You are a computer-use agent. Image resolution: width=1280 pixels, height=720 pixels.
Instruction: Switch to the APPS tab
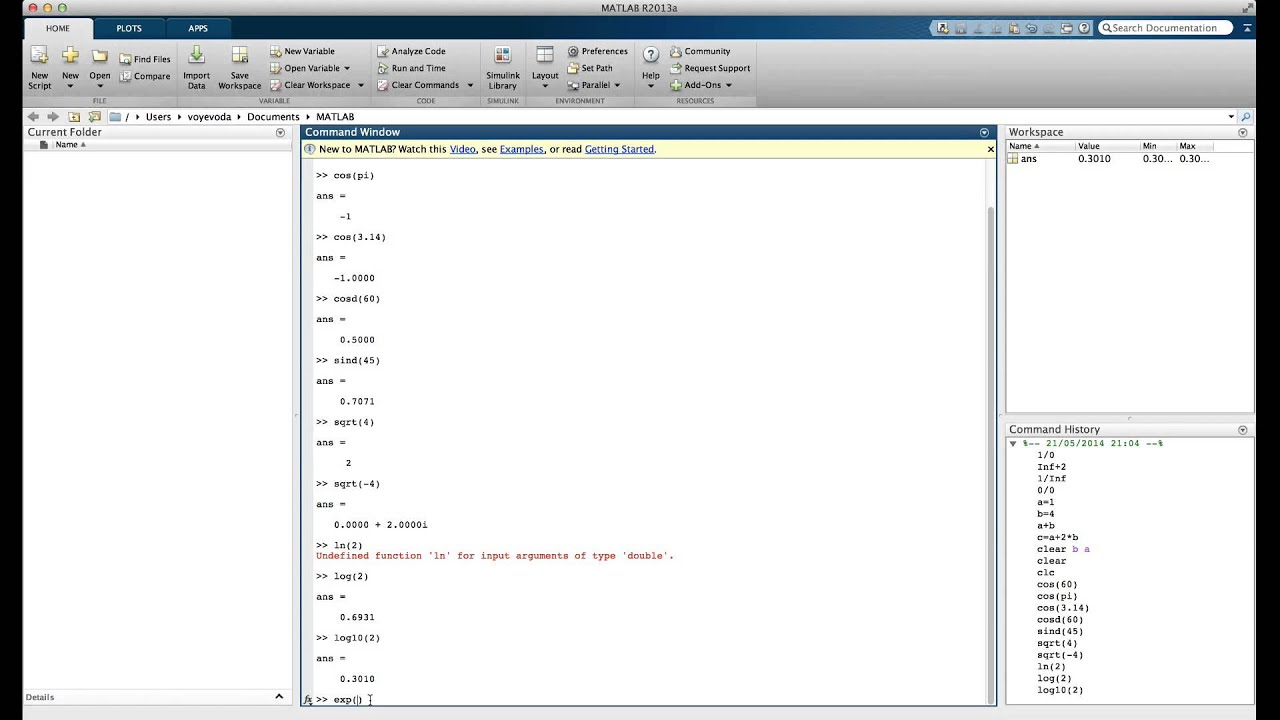tap(198, 28)
